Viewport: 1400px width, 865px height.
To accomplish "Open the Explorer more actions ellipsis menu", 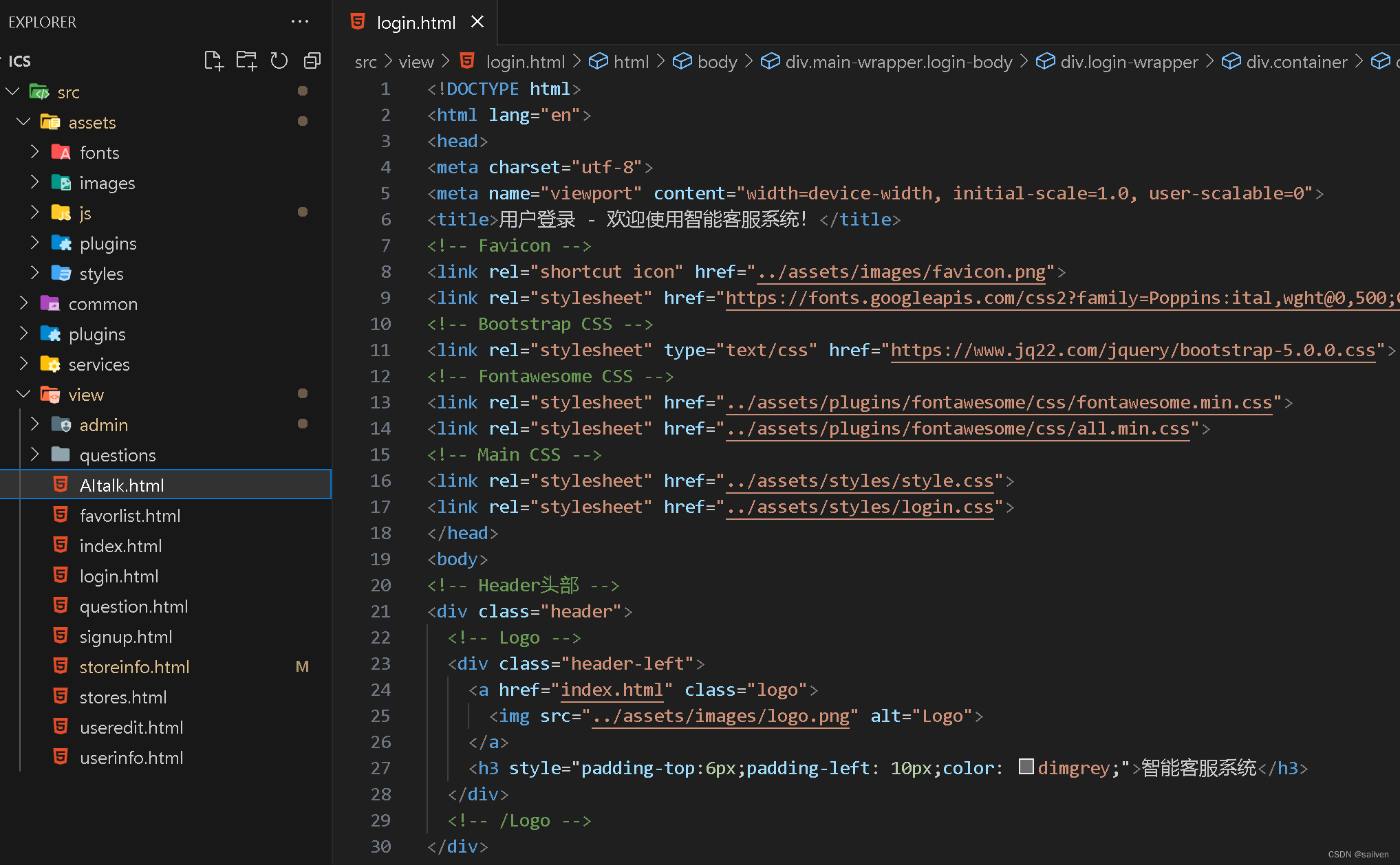I will point(300,22).
